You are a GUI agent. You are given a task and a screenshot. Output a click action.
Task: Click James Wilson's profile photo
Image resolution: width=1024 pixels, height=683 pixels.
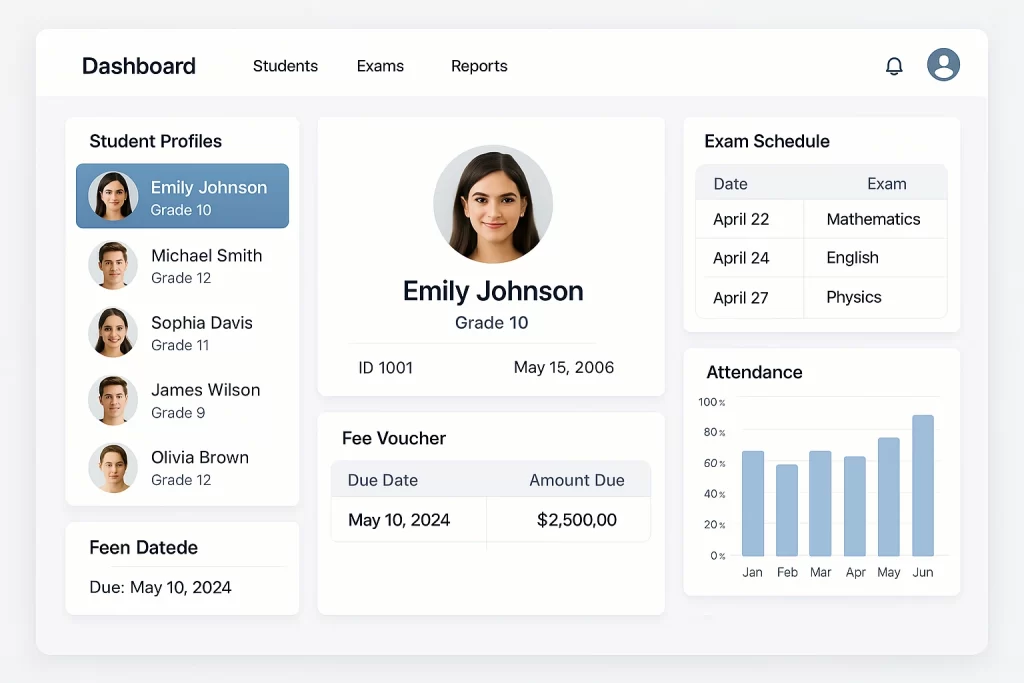[x=112, y=399]
